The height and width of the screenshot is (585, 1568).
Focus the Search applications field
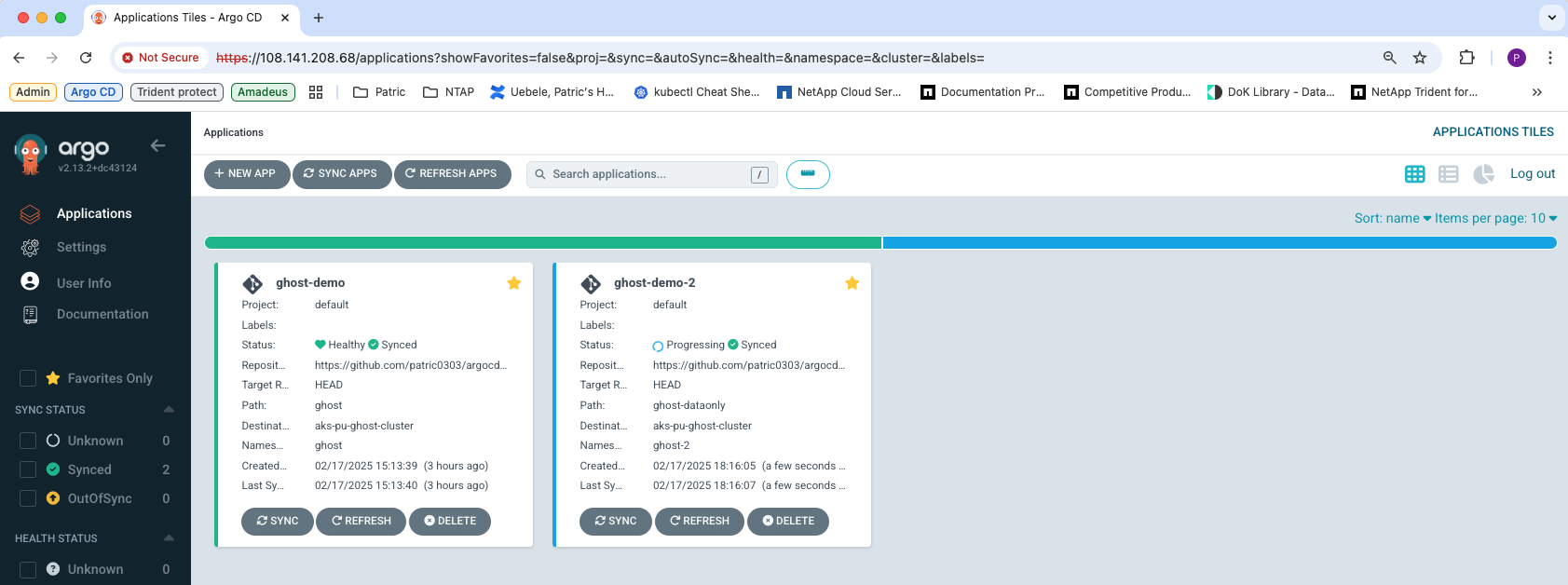(x=652, y=174)
